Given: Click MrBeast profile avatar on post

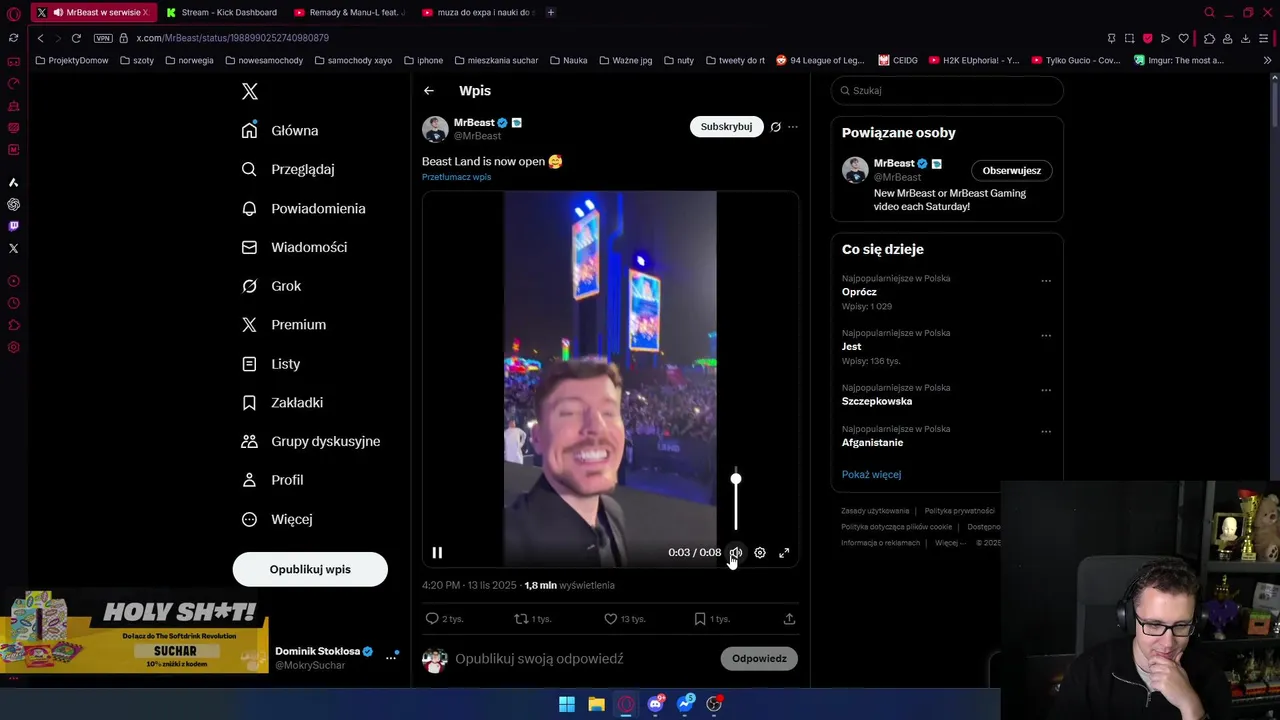Looking at the screenshot, I should 435,129.
